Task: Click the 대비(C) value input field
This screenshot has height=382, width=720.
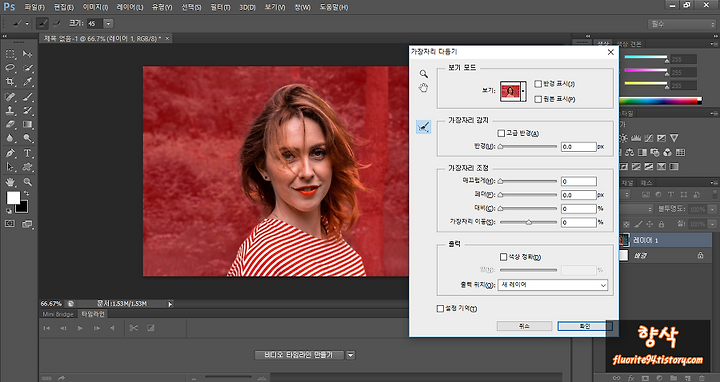Action: tap(579, 209)
